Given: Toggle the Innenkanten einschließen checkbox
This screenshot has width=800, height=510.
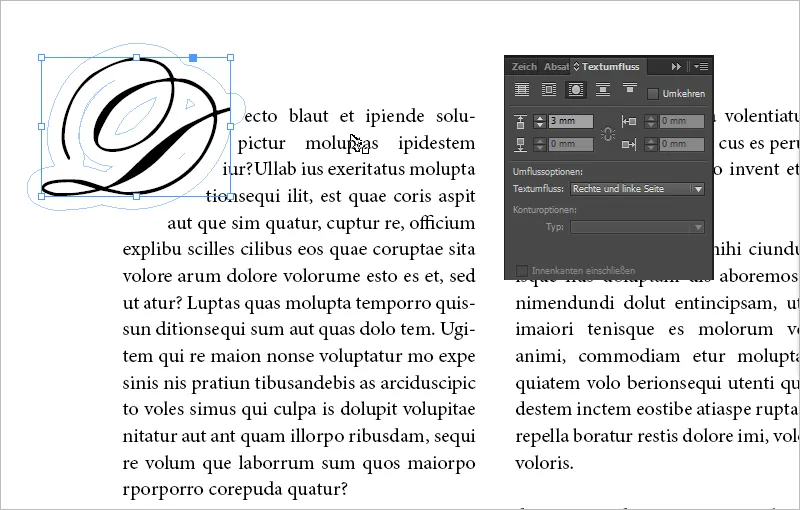Looking at the screenshot, I should 521,270.
